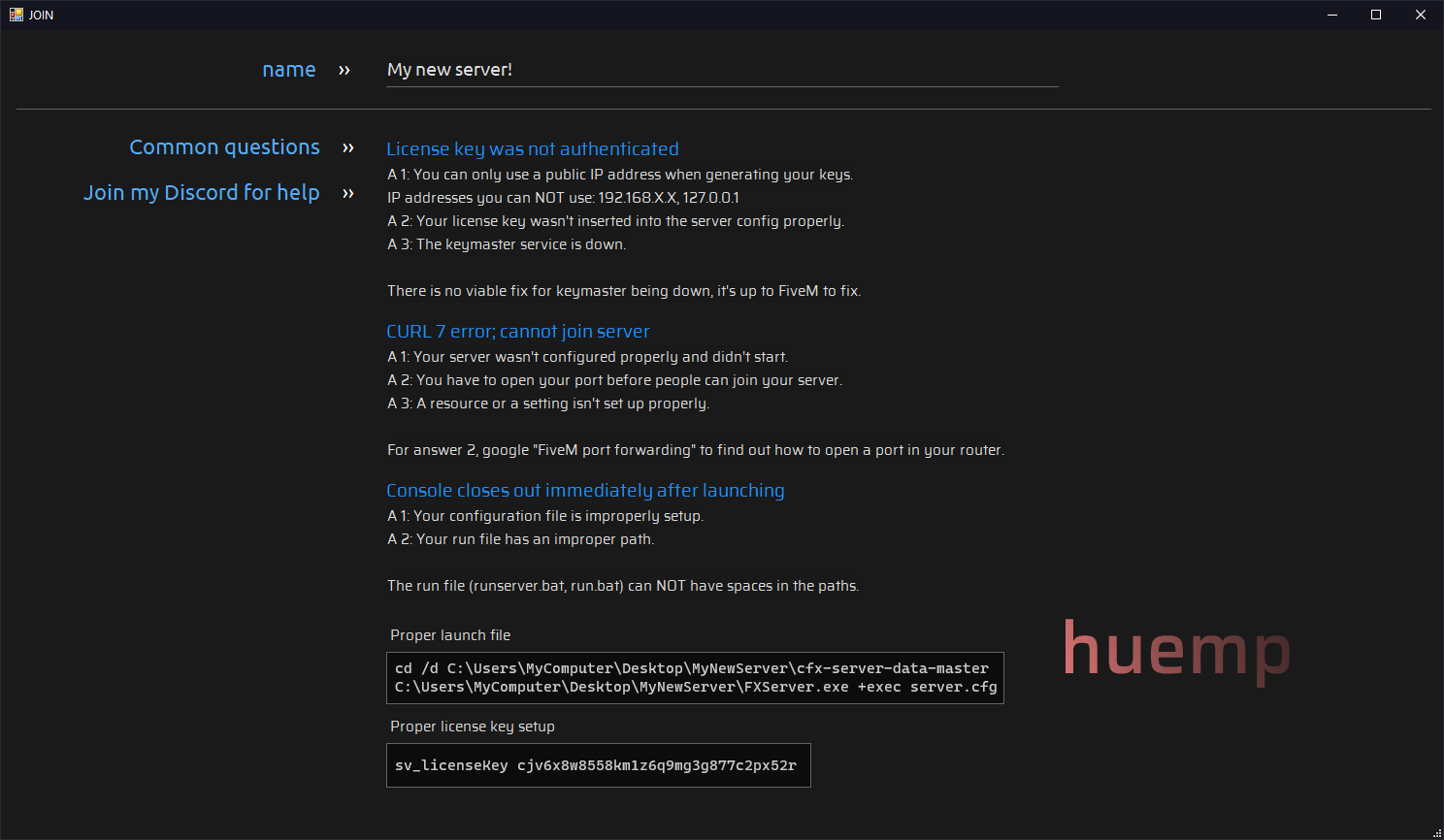
Task: Click the JOIN application icon in title bar
Action: click(16, 14)
